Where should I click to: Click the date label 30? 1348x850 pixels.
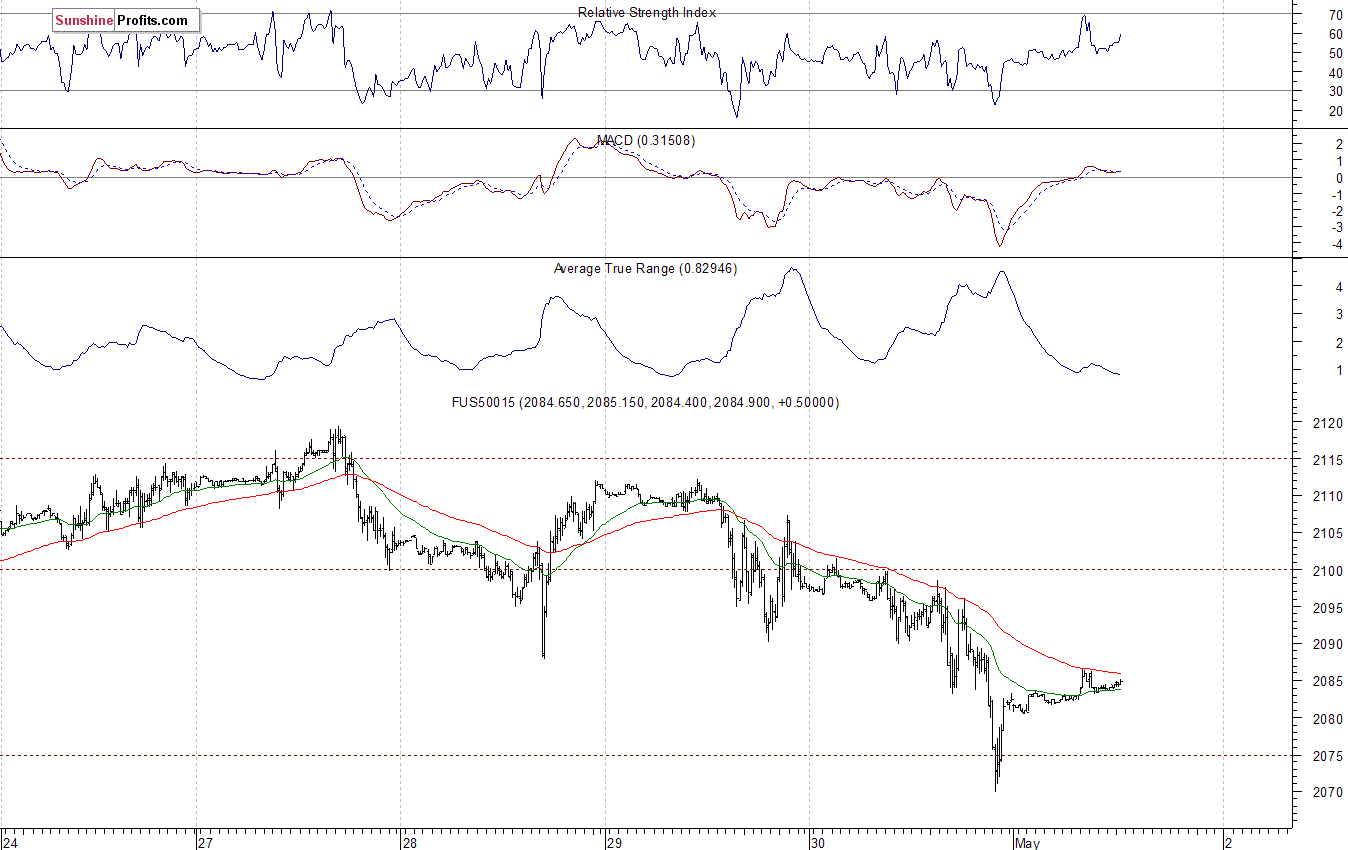(818, 843)
